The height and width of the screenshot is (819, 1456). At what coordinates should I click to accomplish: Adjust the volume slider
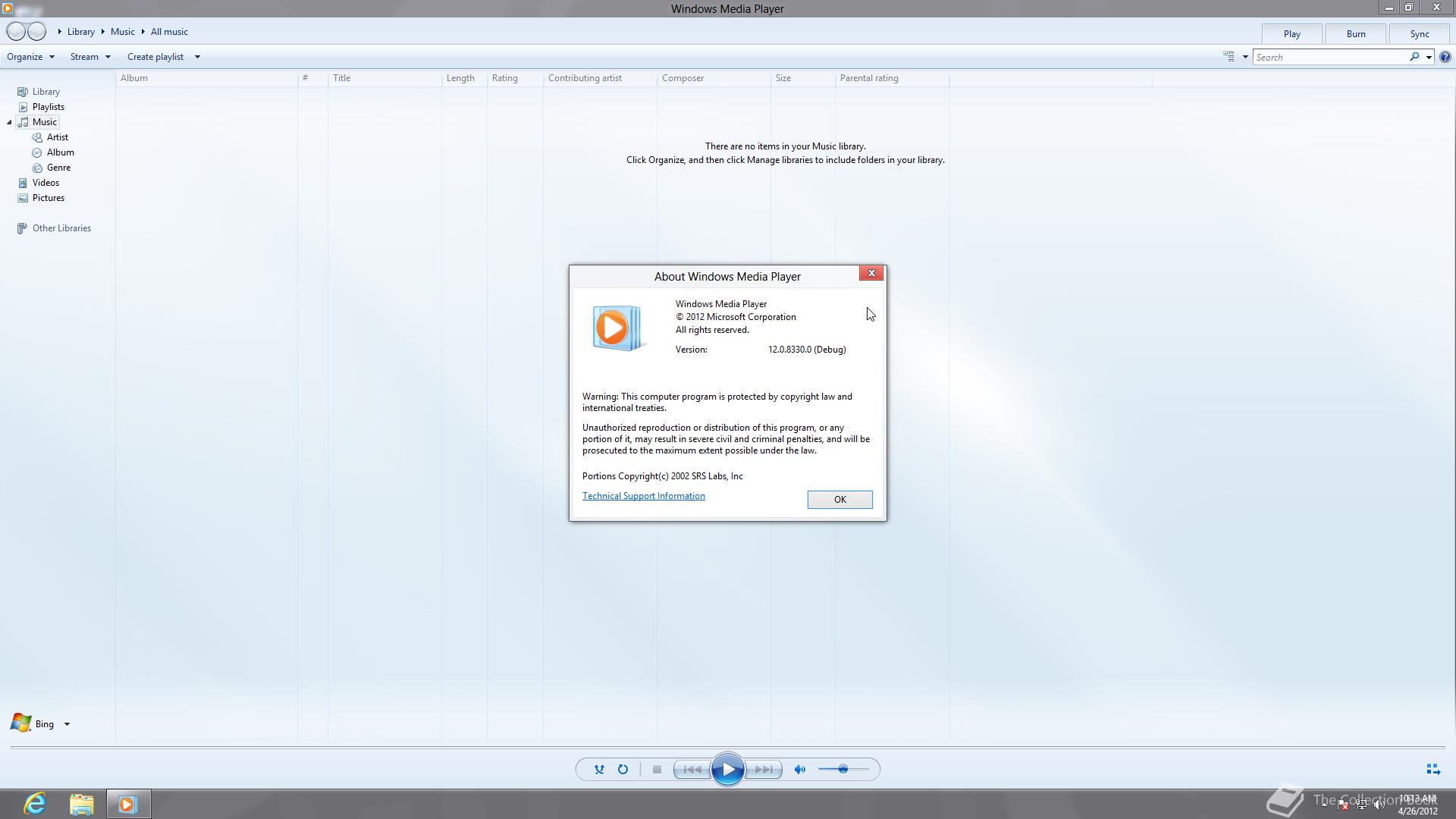coord(843,770)
